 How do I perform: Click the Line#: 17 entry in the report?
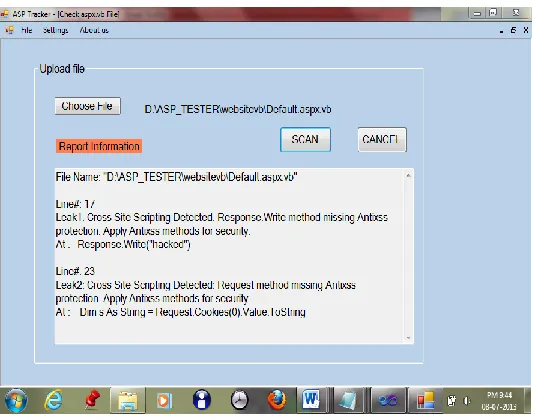(x=75, y=204)
